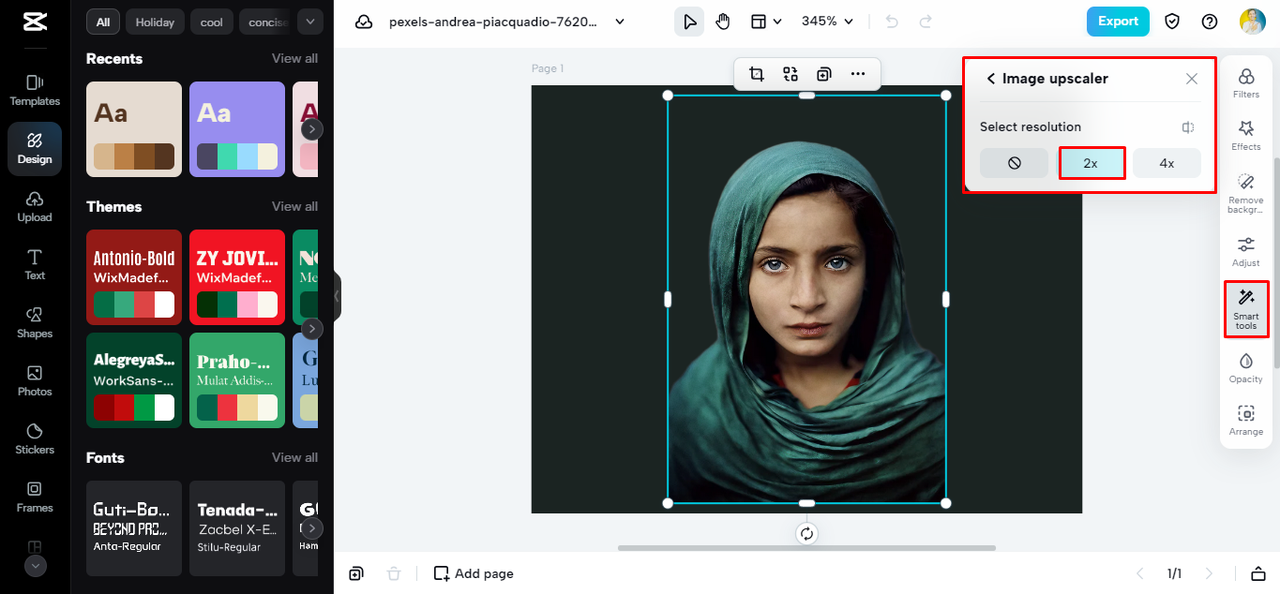The width and height of the screenshot is (1280, 594).
Task: Open the Filters panel
Action: pyautogui.click(x=1246, y=83)
